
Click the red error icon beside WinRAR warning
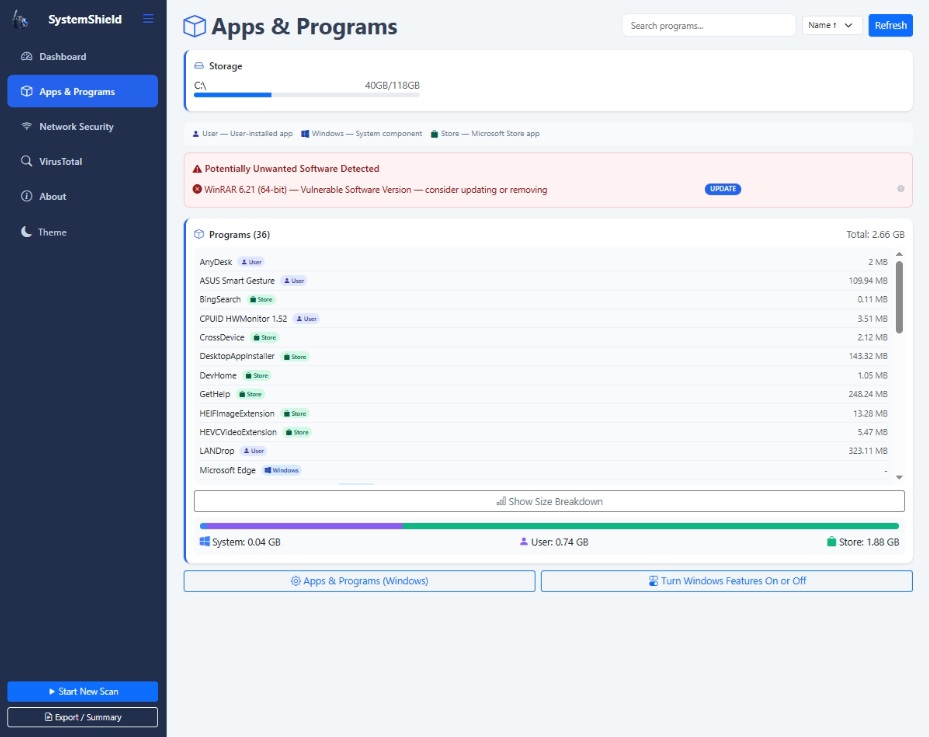tap(197, 189)
